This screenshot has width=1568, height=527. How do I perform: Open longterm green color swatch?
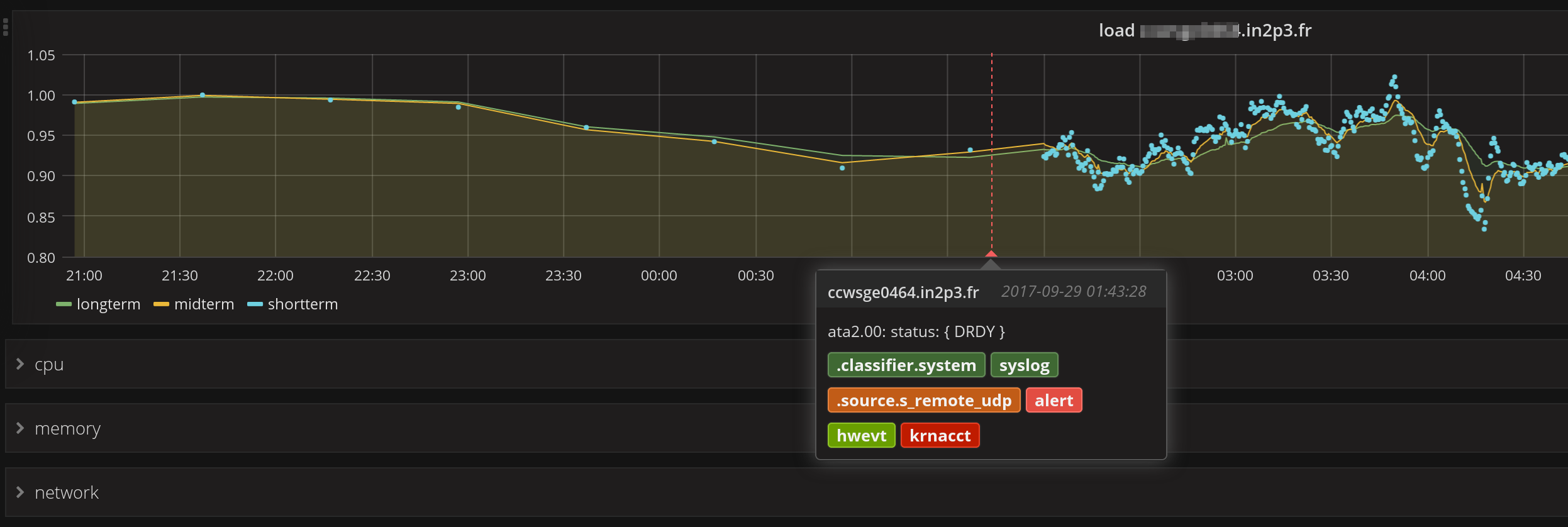click(x=64, y=304)
